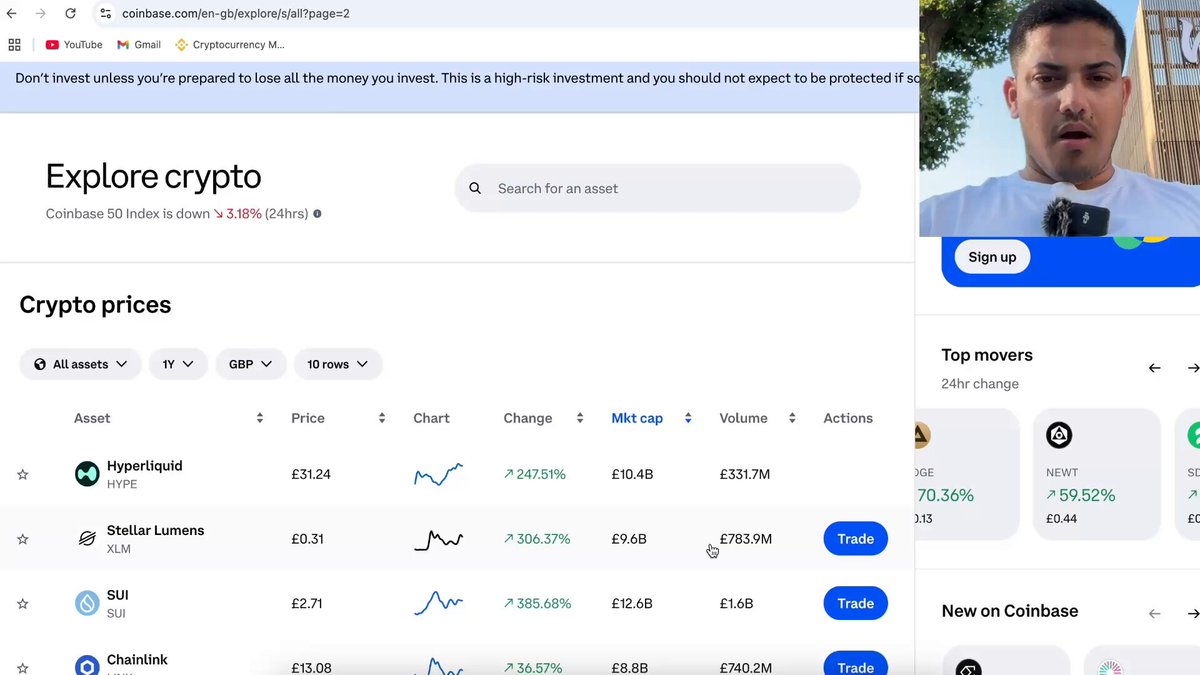The width and height of the screenshot is (1200, 675).
Task: Click into the Search for an asset field
Action: click(657, 188)
